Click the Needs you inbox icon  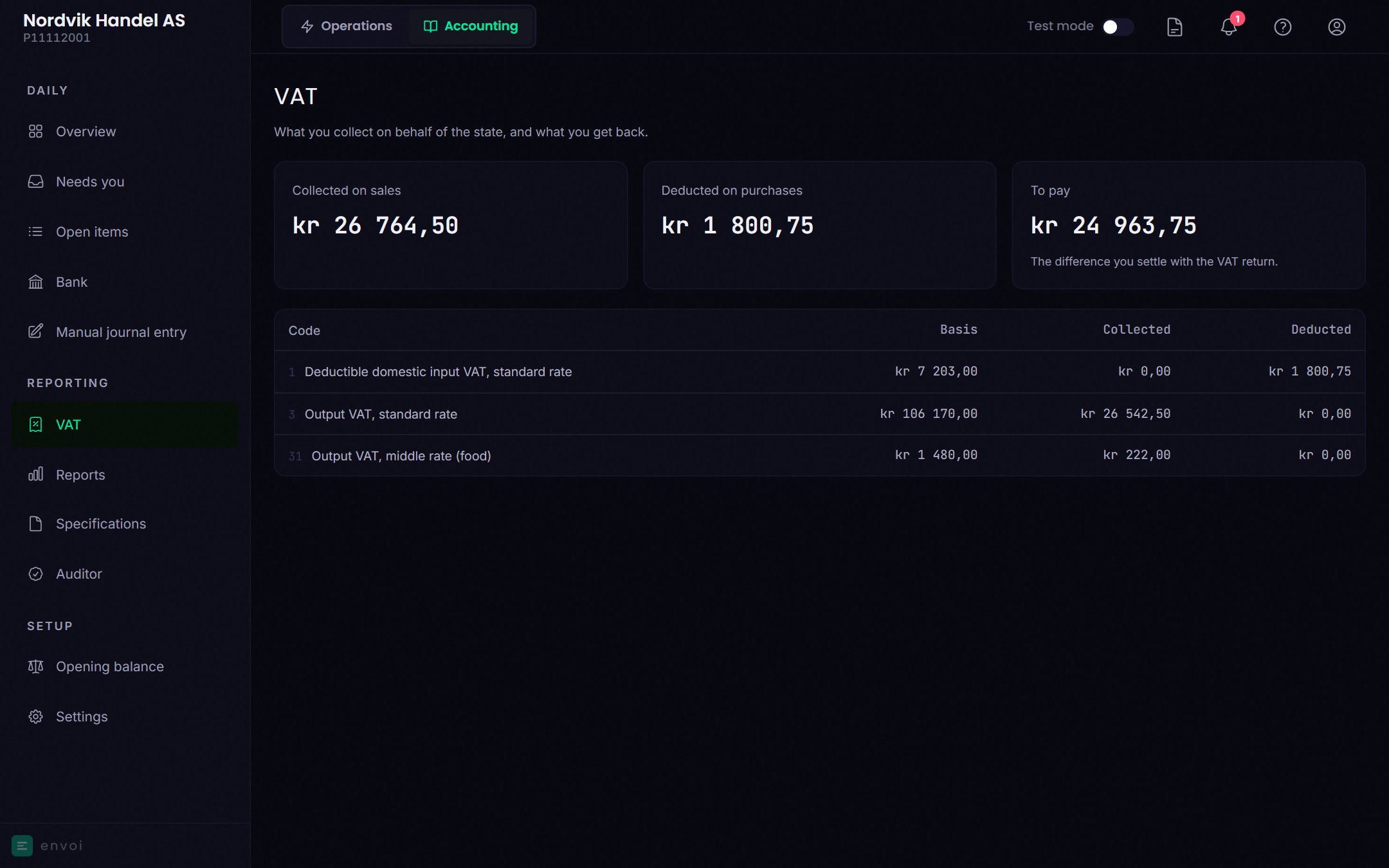[x=35, y=181]
